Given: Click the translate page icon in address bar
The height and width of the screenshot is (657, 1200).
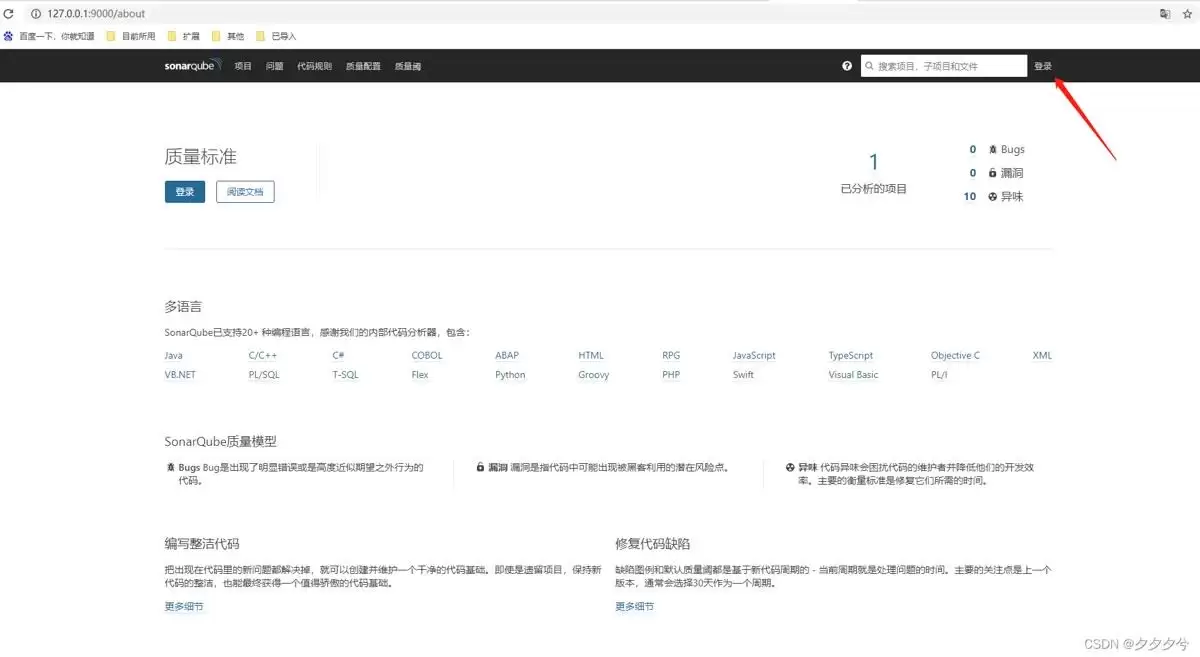Looking at the screenshot, I should 1165,14.
